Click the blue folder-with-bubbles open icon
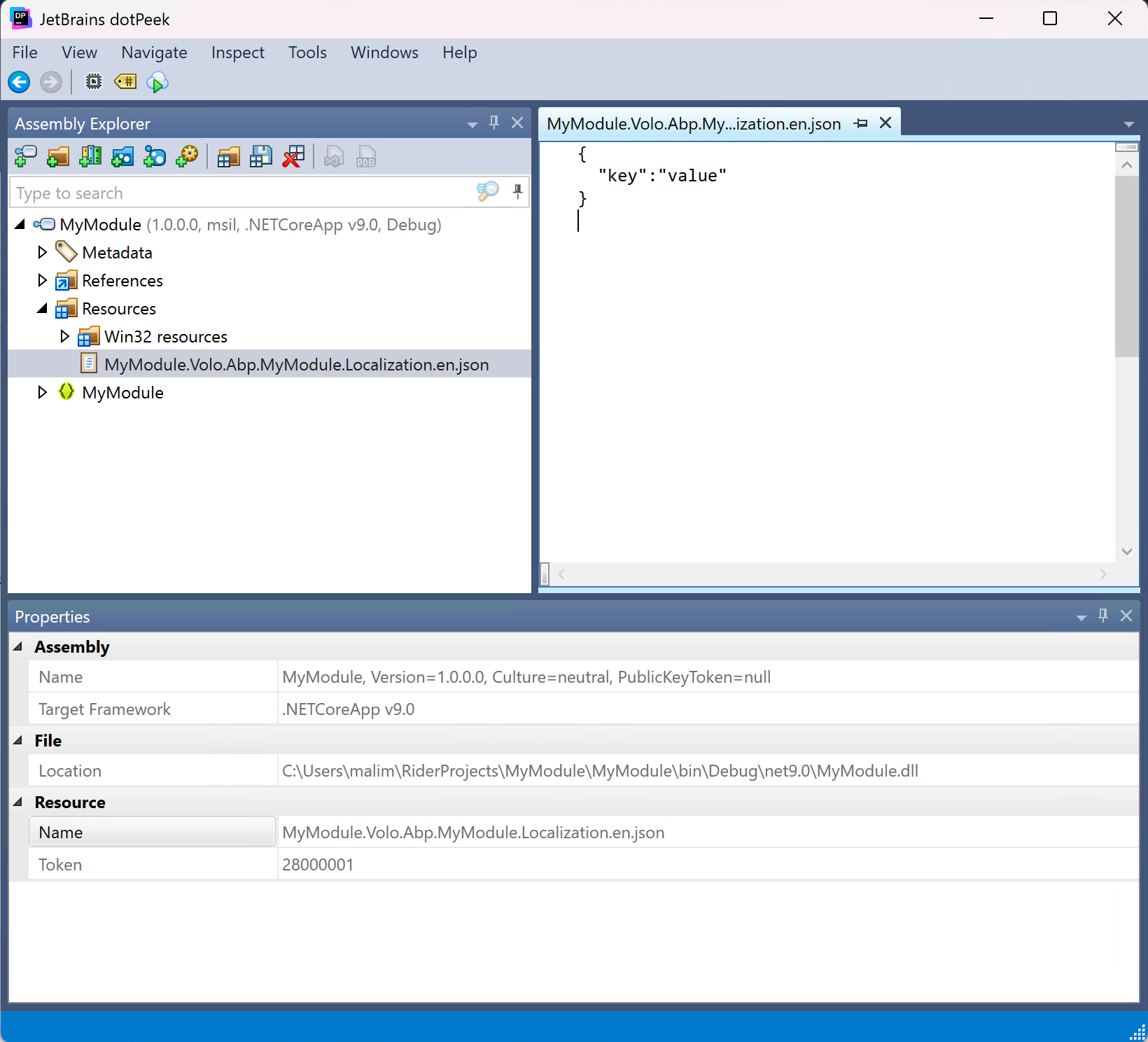1148x1042 pixels. [x=122, y=156]
